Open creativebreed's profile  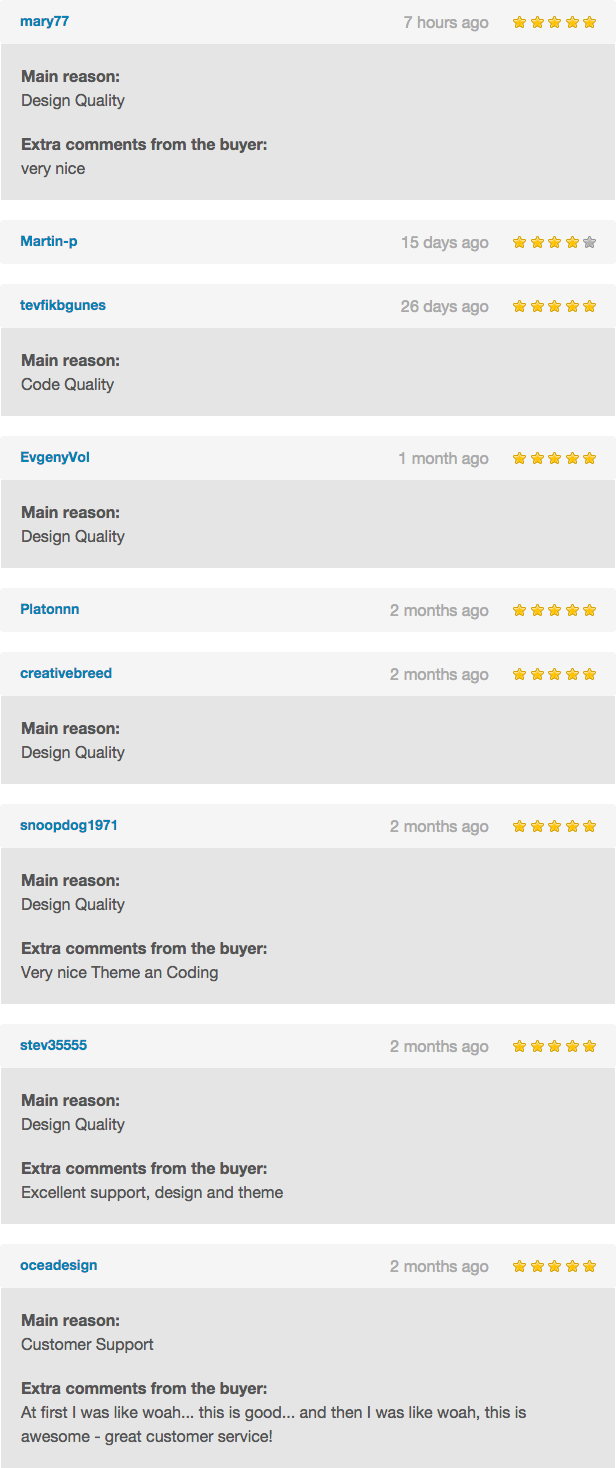66,673
